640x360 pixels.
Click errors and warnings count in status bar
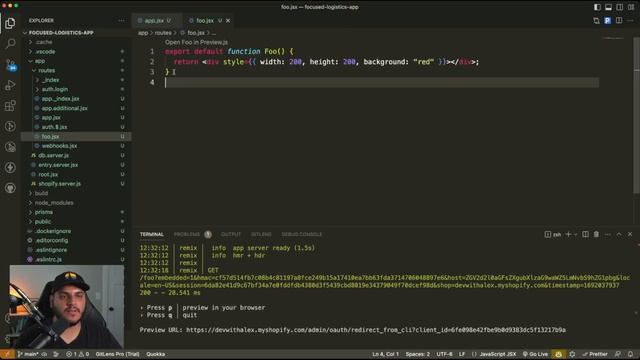(78, 354)
